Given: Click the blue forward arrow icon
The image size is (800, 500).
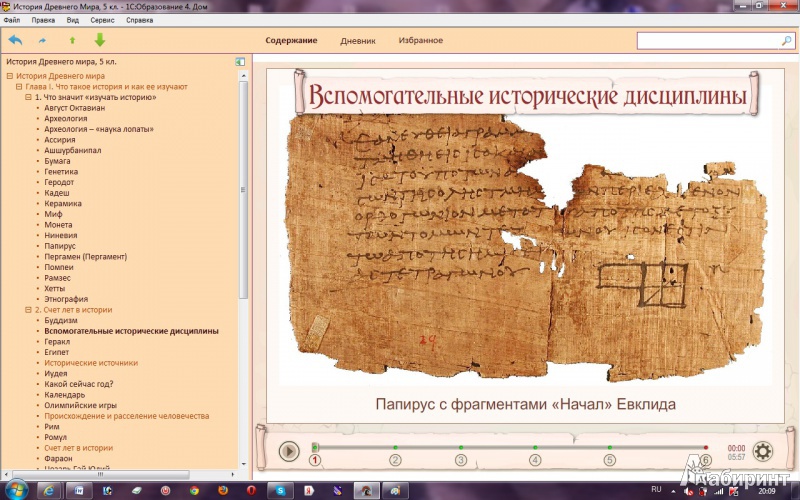Looking at the screenshot, I should [x=42, y=41].
